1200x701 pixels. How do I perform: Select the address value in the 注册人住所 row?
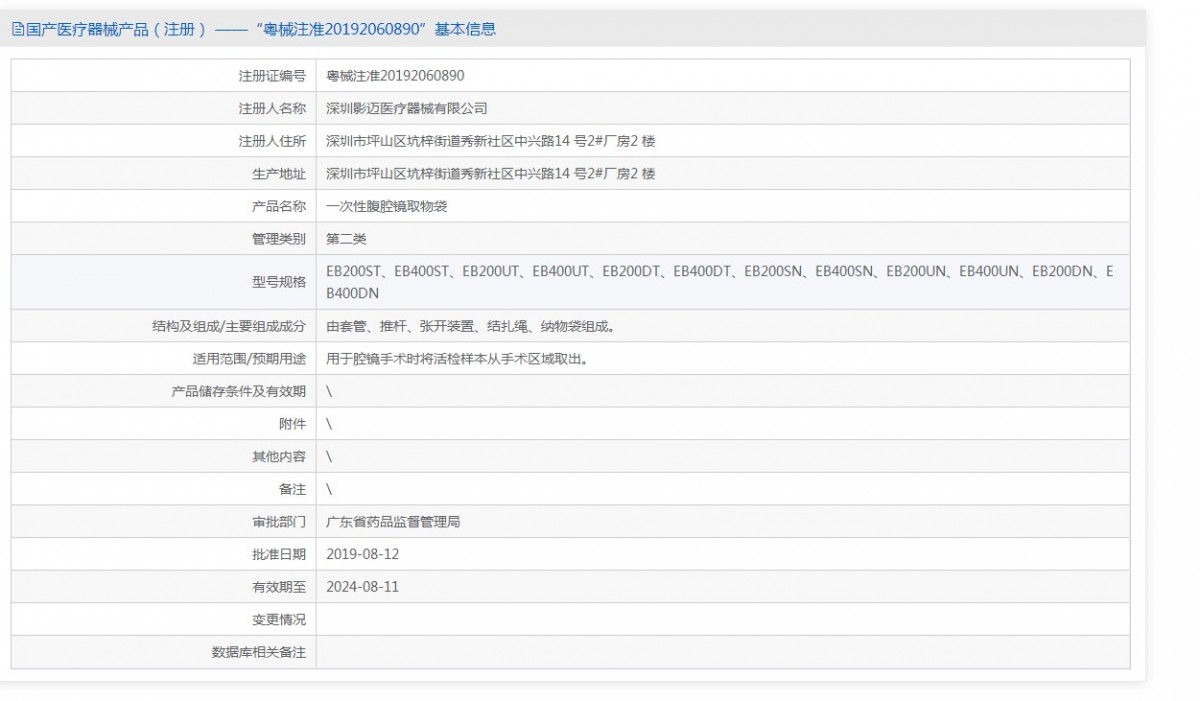click(491, 141)
